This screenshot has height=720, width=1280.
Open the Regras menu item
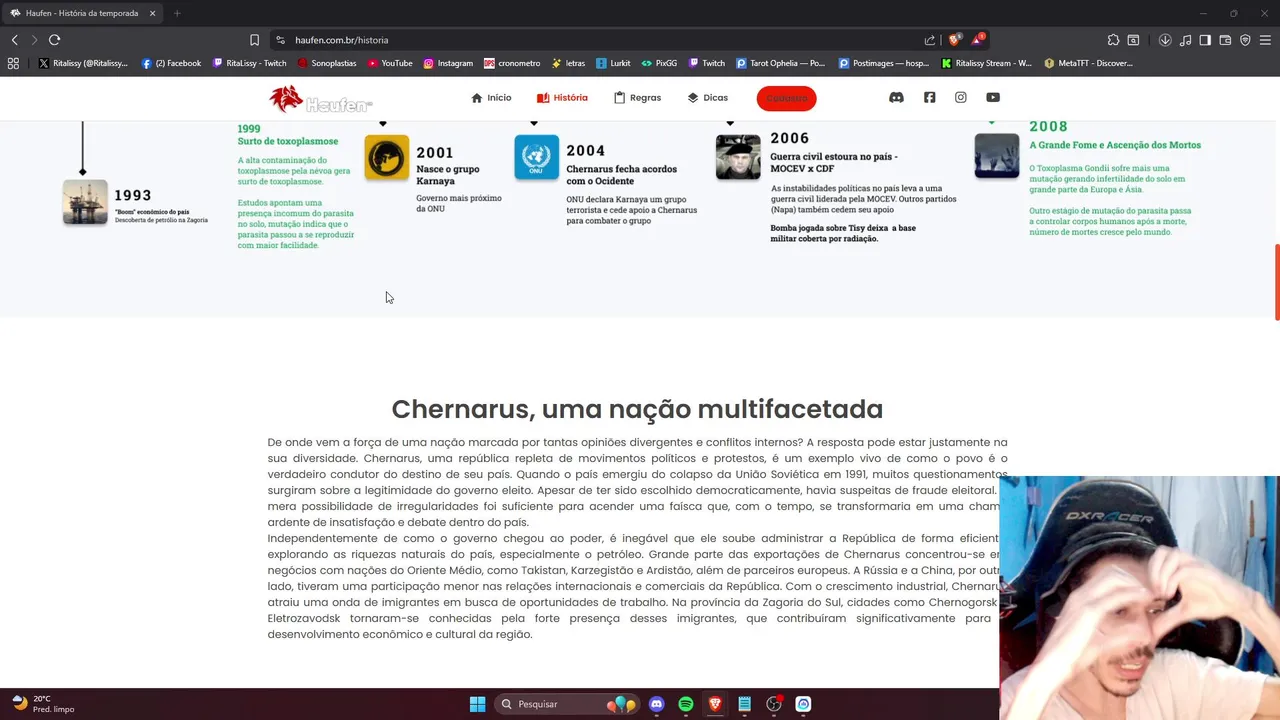coord(637,98)
